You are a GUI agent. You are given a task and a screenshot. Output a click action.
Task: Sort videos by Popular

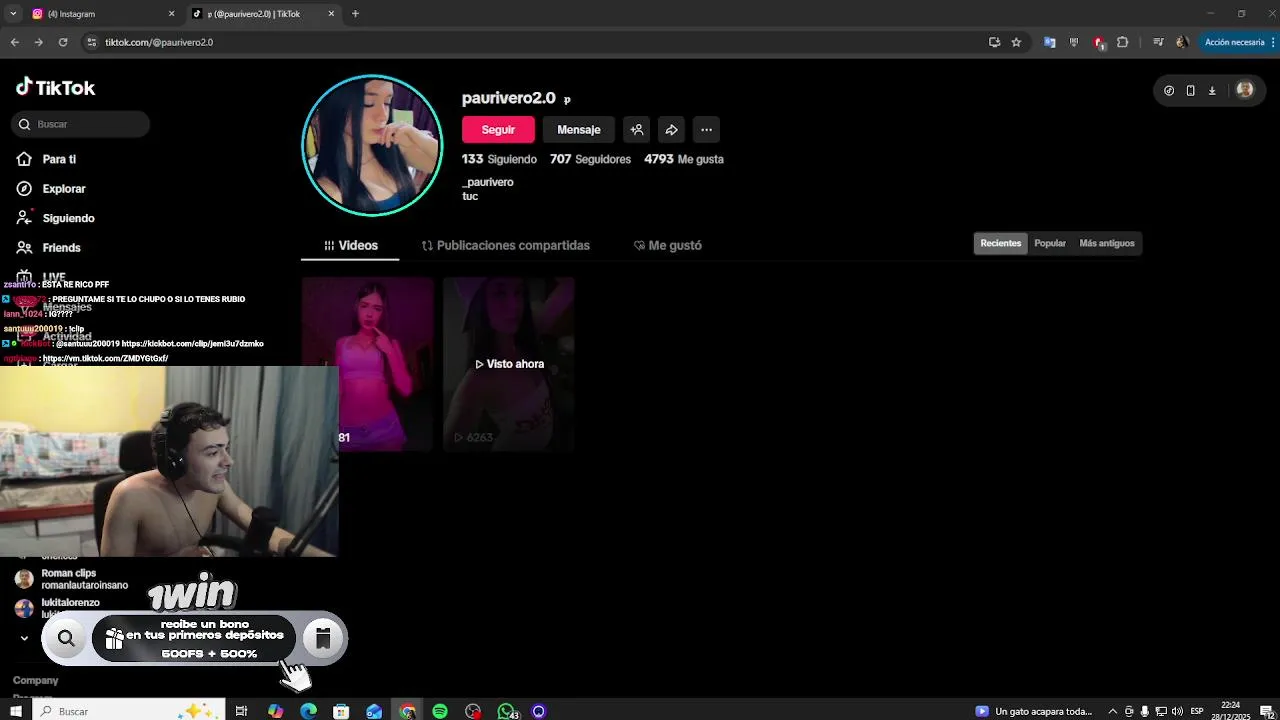tap(1050, 243)
